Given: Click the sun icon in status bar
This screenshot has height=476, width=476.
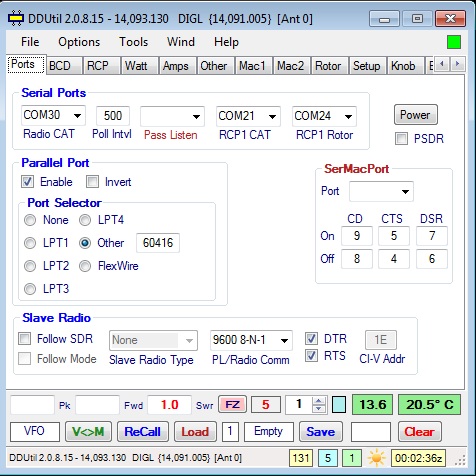Looking at the screenshot, I should 377,458.
